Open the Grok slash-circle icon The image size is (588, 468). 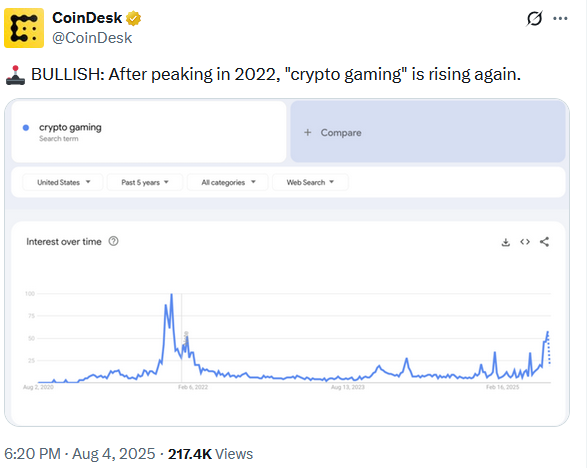[x=534, y=18]
